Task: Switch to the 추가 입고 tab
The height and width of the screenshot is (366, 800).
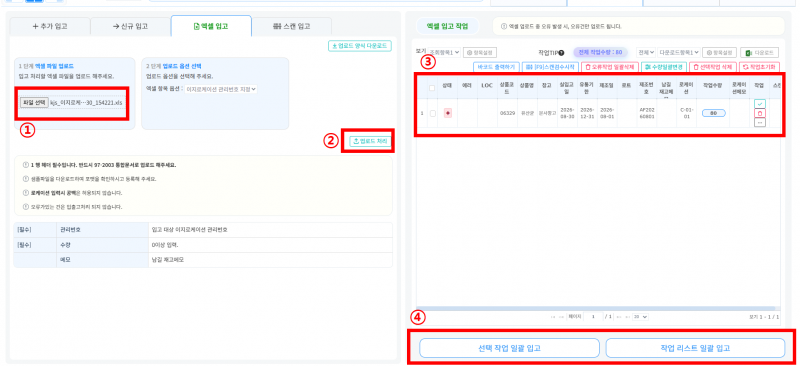Action: pos(49,26)
